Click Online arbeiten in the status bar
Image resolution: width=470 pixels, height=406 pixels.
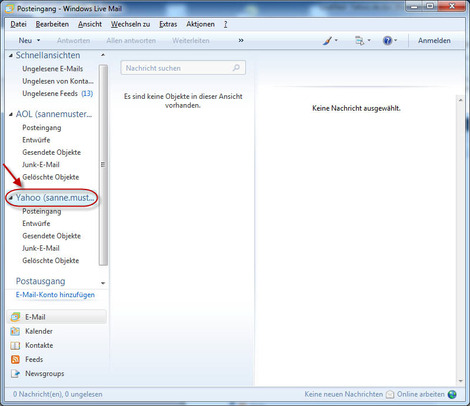[421, 394]
